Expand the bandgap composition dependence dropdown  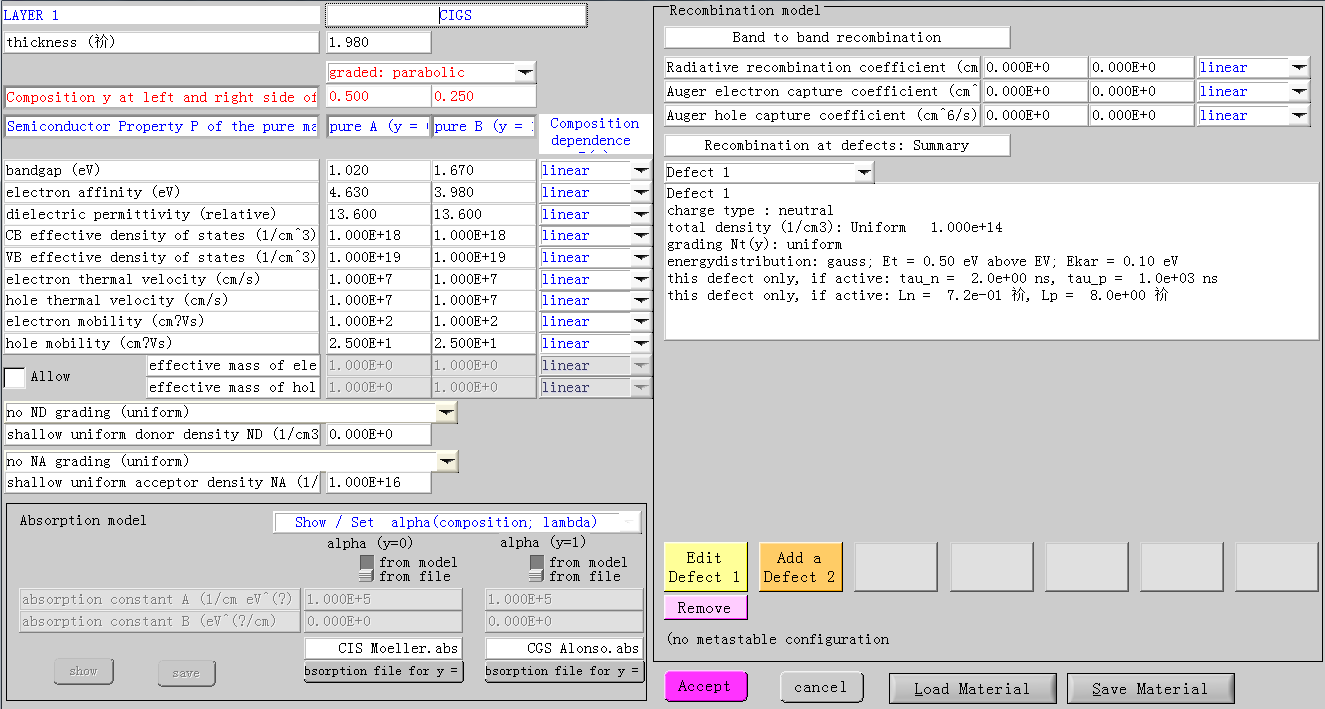tap(640, 171)
